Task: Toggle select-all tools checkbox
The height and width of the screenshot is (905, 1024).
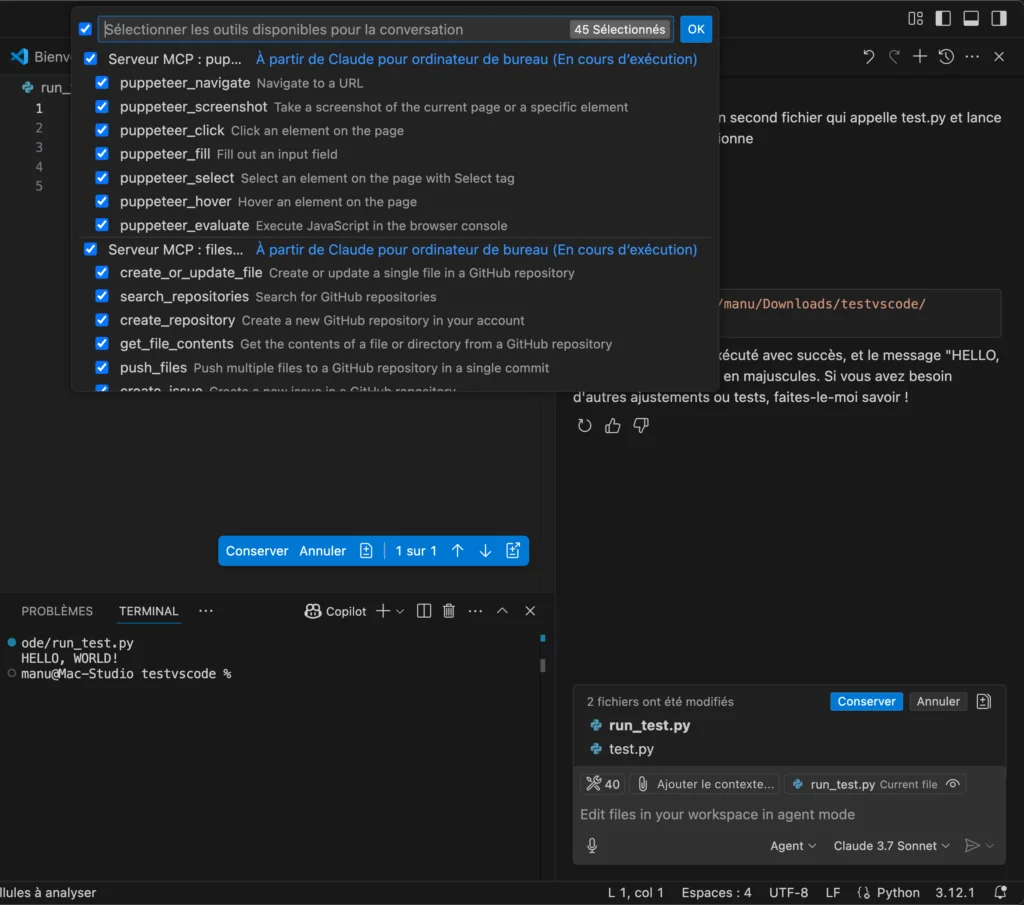Action: 85,29
